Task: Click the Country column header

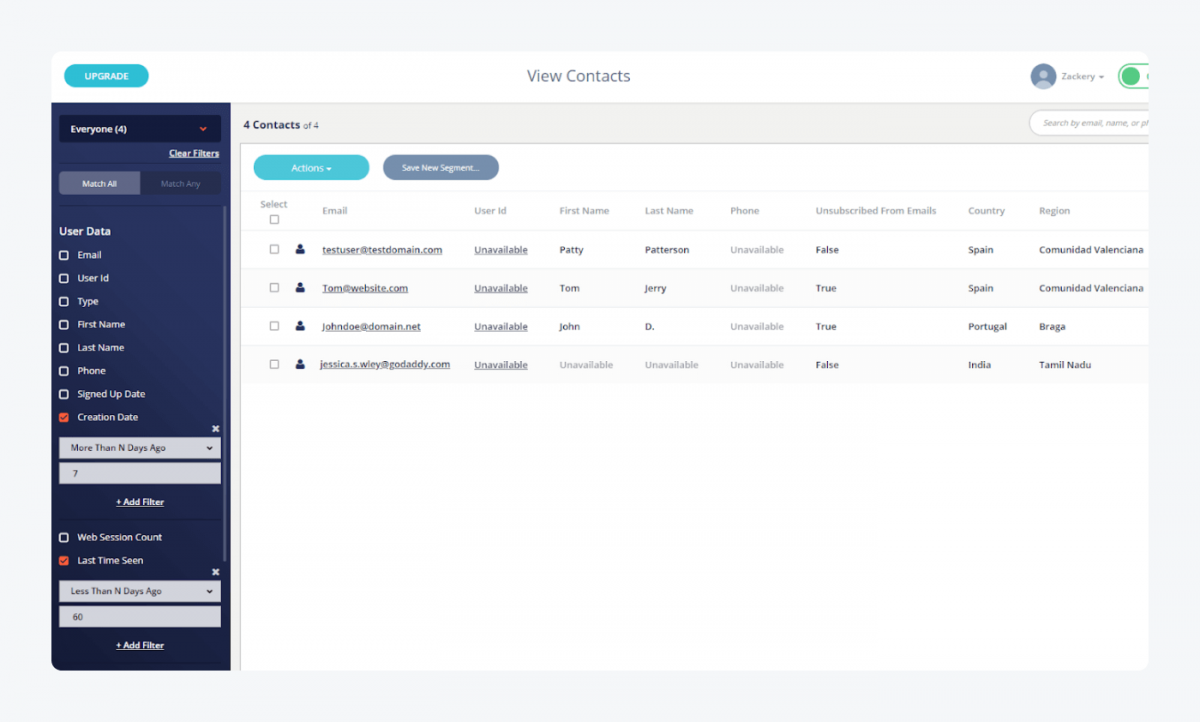Action: (986, 211)
